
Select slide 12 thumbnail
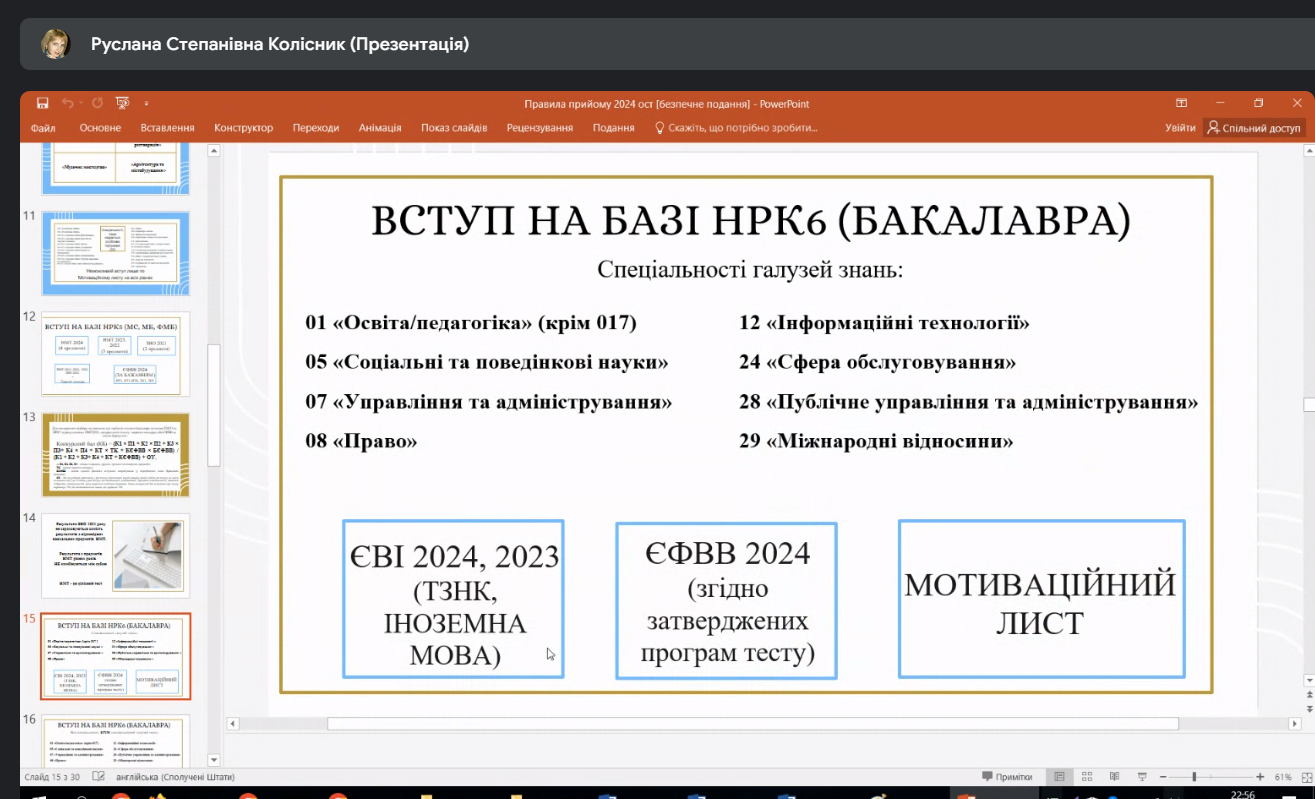click(115, 354)
